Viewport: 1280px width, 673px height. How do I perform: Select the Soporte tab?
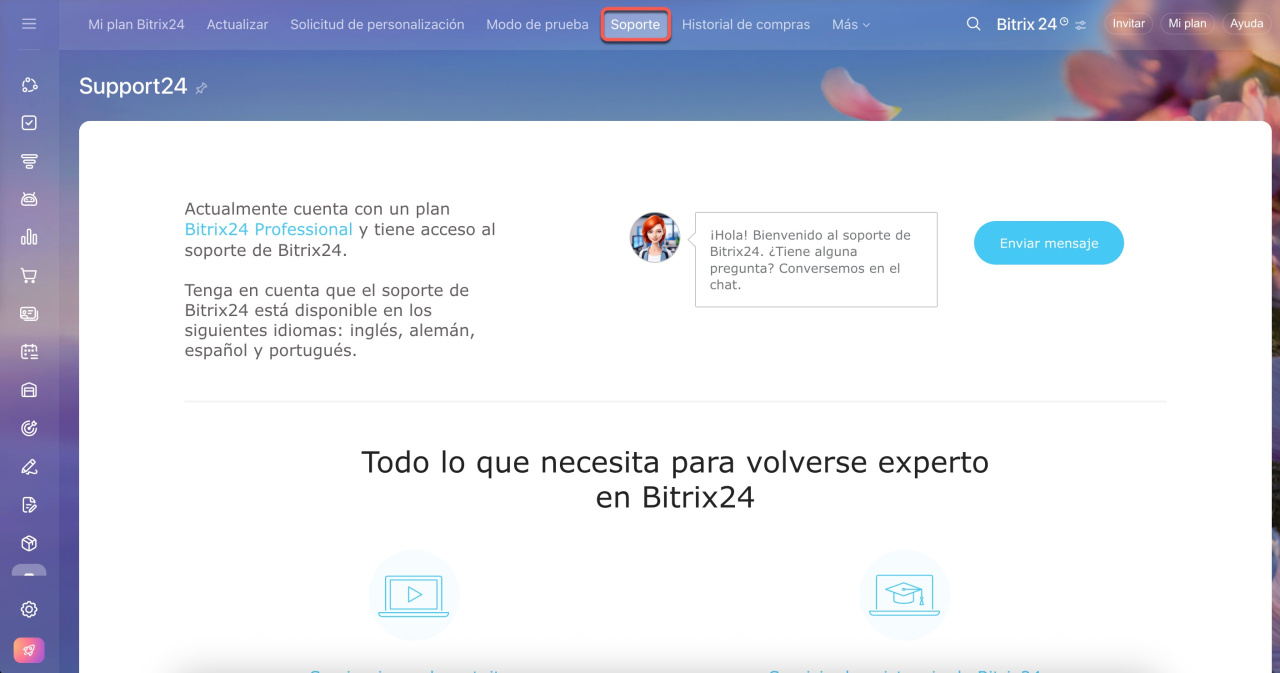635,24
